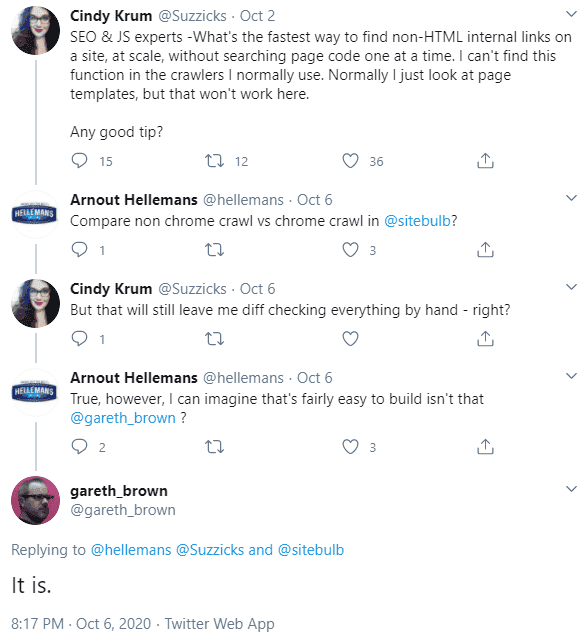The width and height of the screenshot is (588, 637).
Task: Open @hellemans in the Replying to line
Action: [x=131, y=550]
